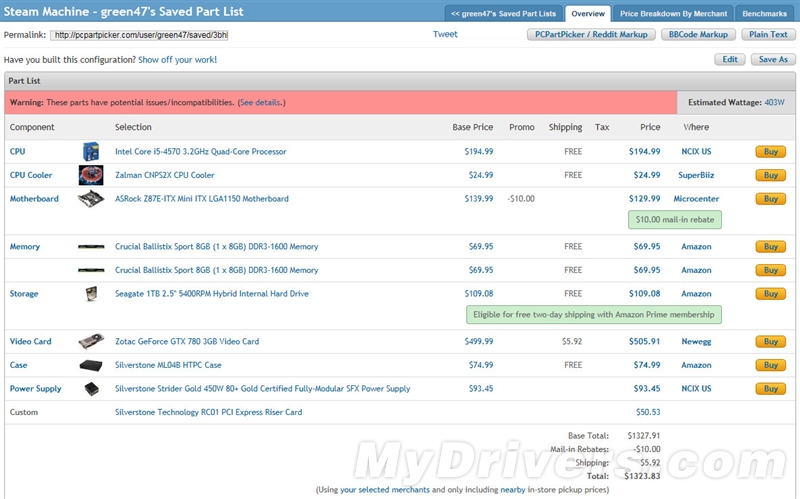800x499 pixels.
Task: Open the Motherboard component category link
Action: point(34,198)
